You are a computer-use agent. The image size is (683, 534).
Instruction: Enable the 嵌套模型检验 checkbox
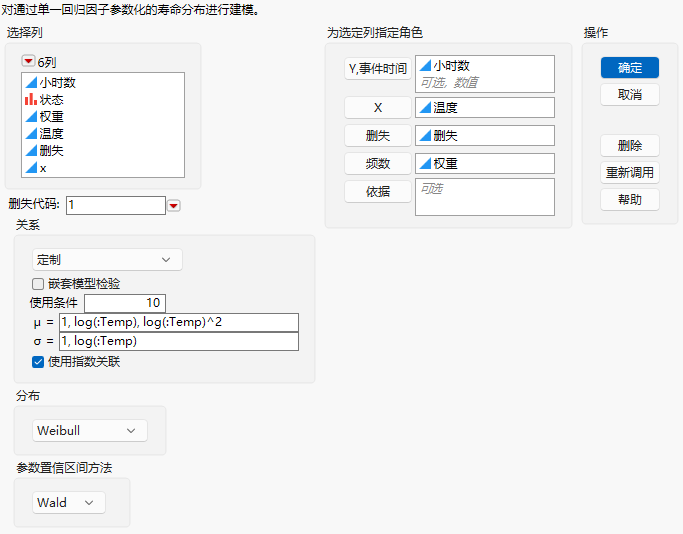[38, 284]
